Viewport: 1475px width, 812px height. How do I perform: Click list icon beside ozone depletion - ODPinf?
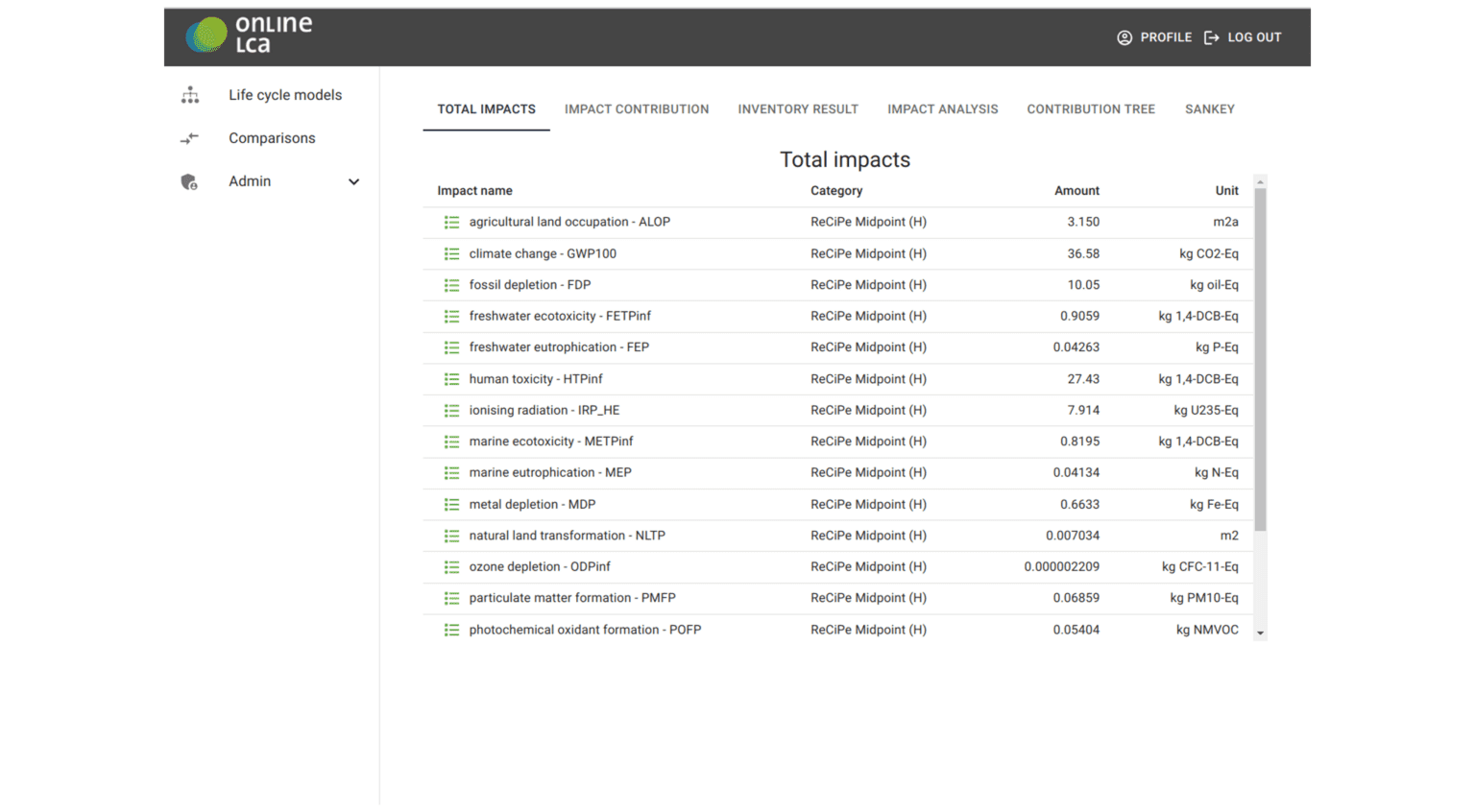(x=451, y=567)
